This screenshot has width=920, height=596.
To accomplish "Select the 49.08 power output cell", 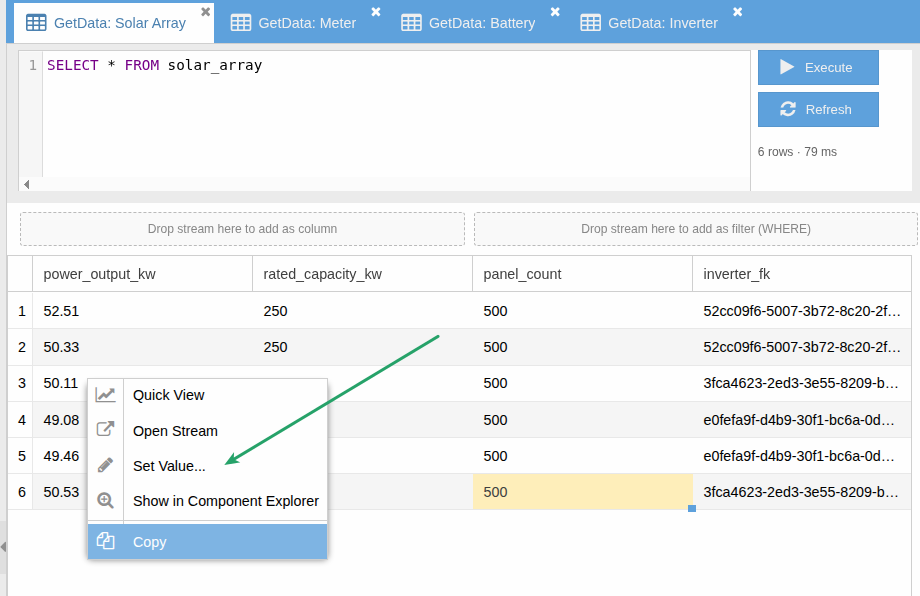I will click(x=60, y=420).
